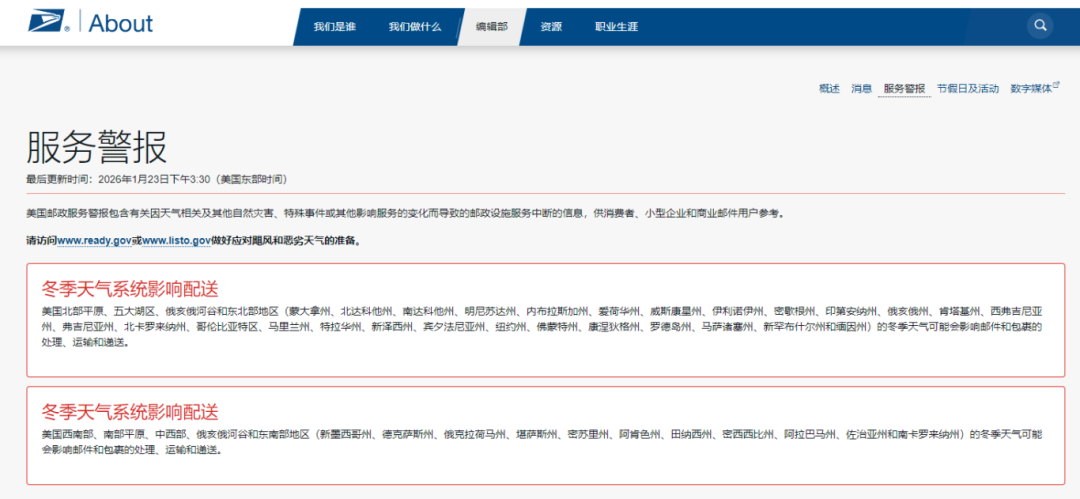Follow the www.listo.gov hyperlink
The height and width of the screenshot is (499, 1080).
(176, 241)
